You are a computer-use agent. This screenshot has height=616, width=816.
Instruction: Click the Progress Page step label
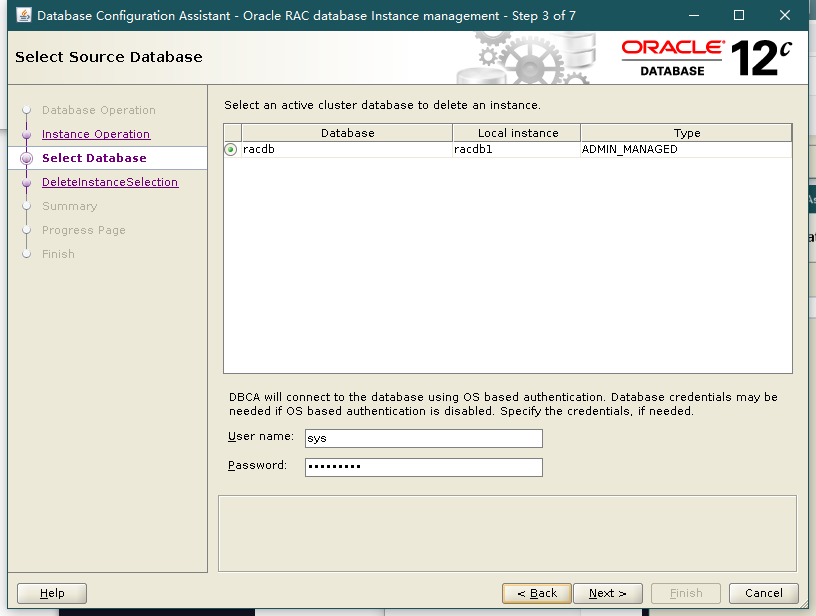coord(84,230)
